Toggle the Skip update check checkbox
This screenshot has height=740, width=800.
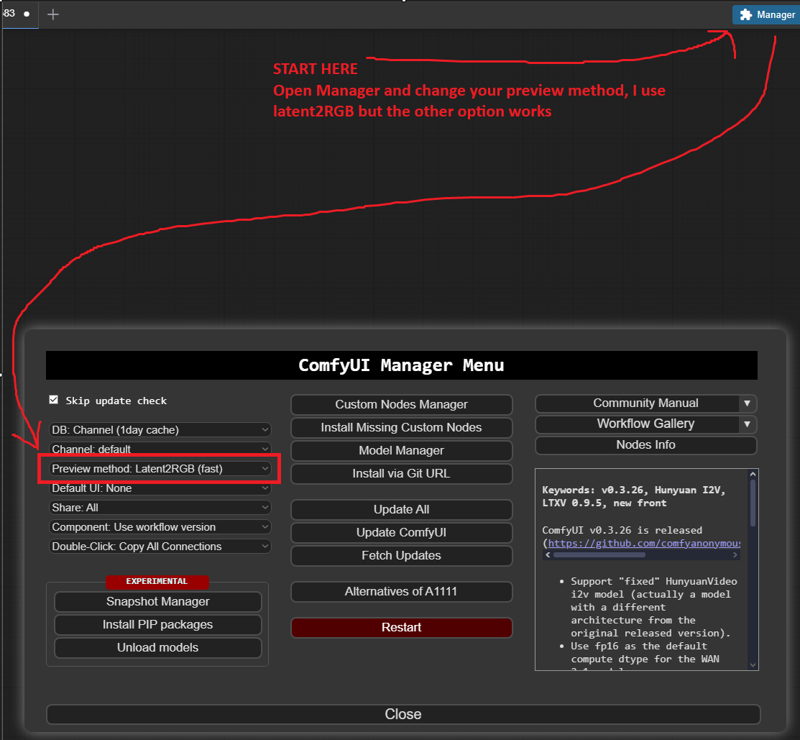click(54, 400)
